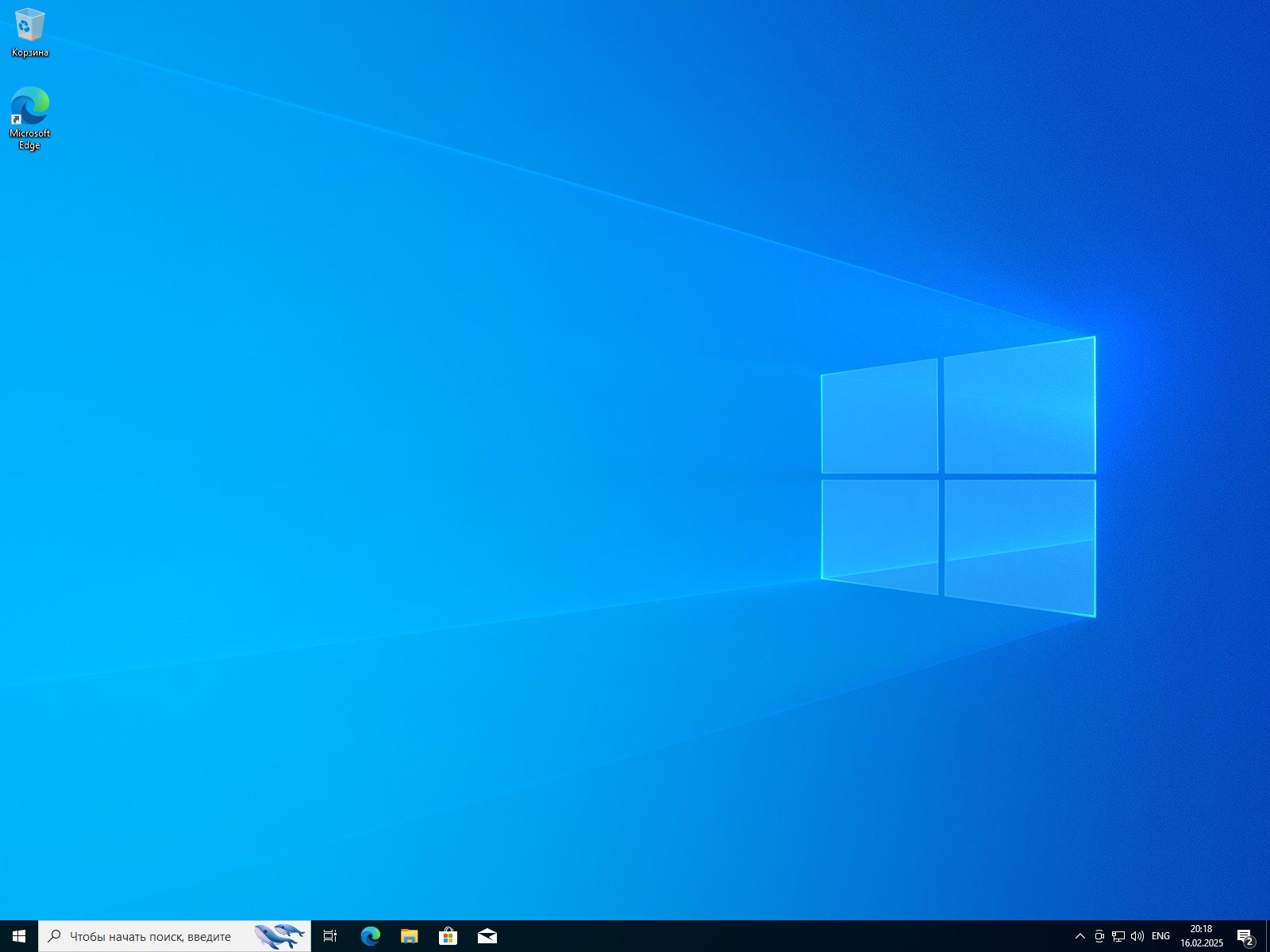Launch Microsoft Edge from the desktop shortcut
This screenshot has height=952, width=1270.
(x=29, y=105)
